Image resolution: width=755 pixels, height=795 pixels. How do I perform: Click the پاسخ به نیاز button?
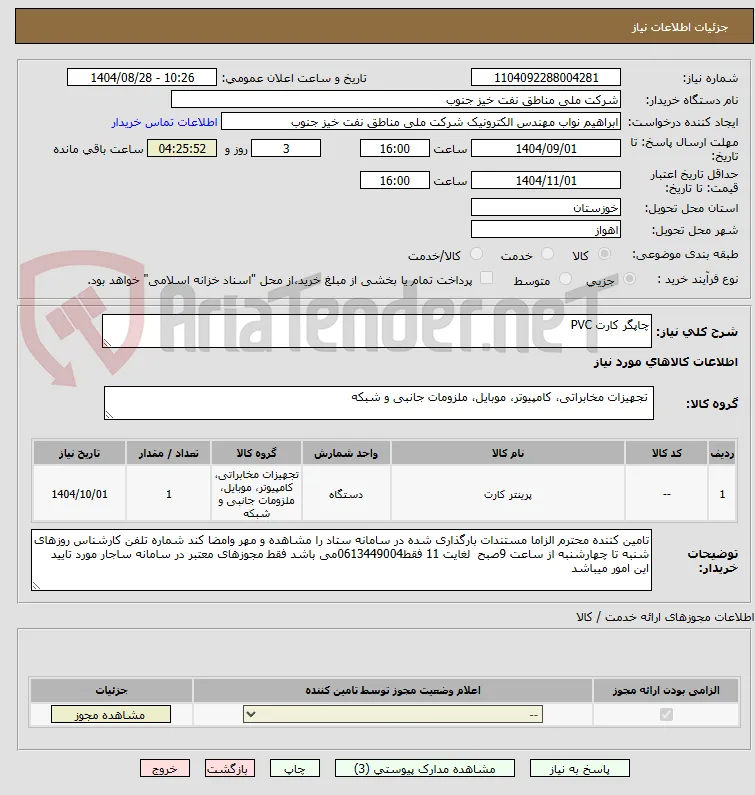pos(580,769)
